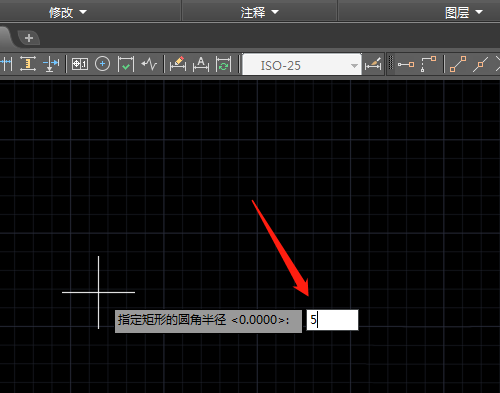
Task: Select the Dimension Break tool
Action: 51,63
